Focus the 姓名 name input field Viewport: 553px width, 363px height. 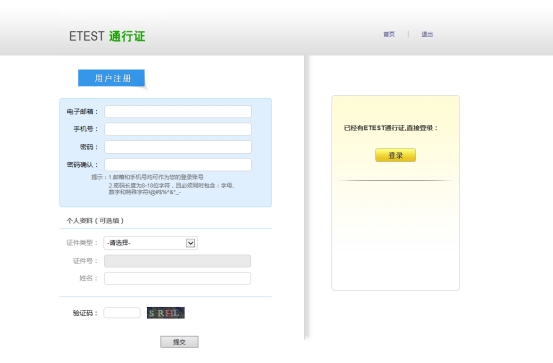177,278
